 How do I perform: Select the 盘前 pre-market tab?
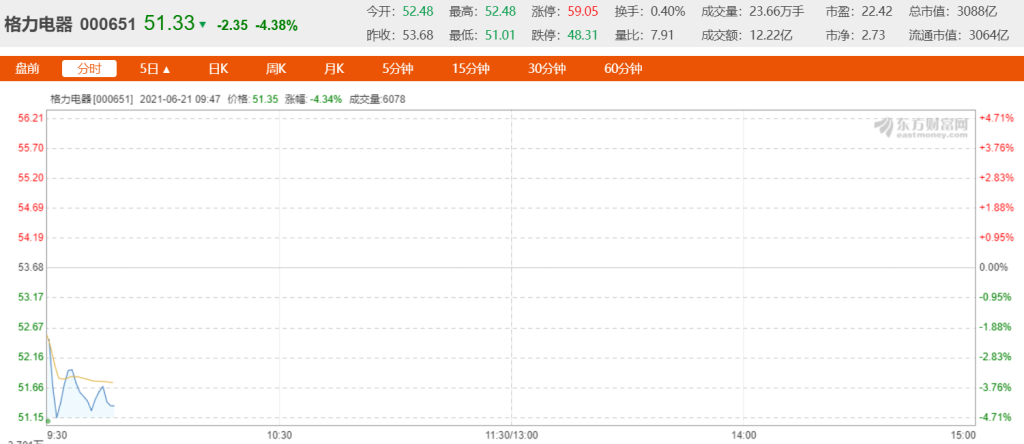27,69
